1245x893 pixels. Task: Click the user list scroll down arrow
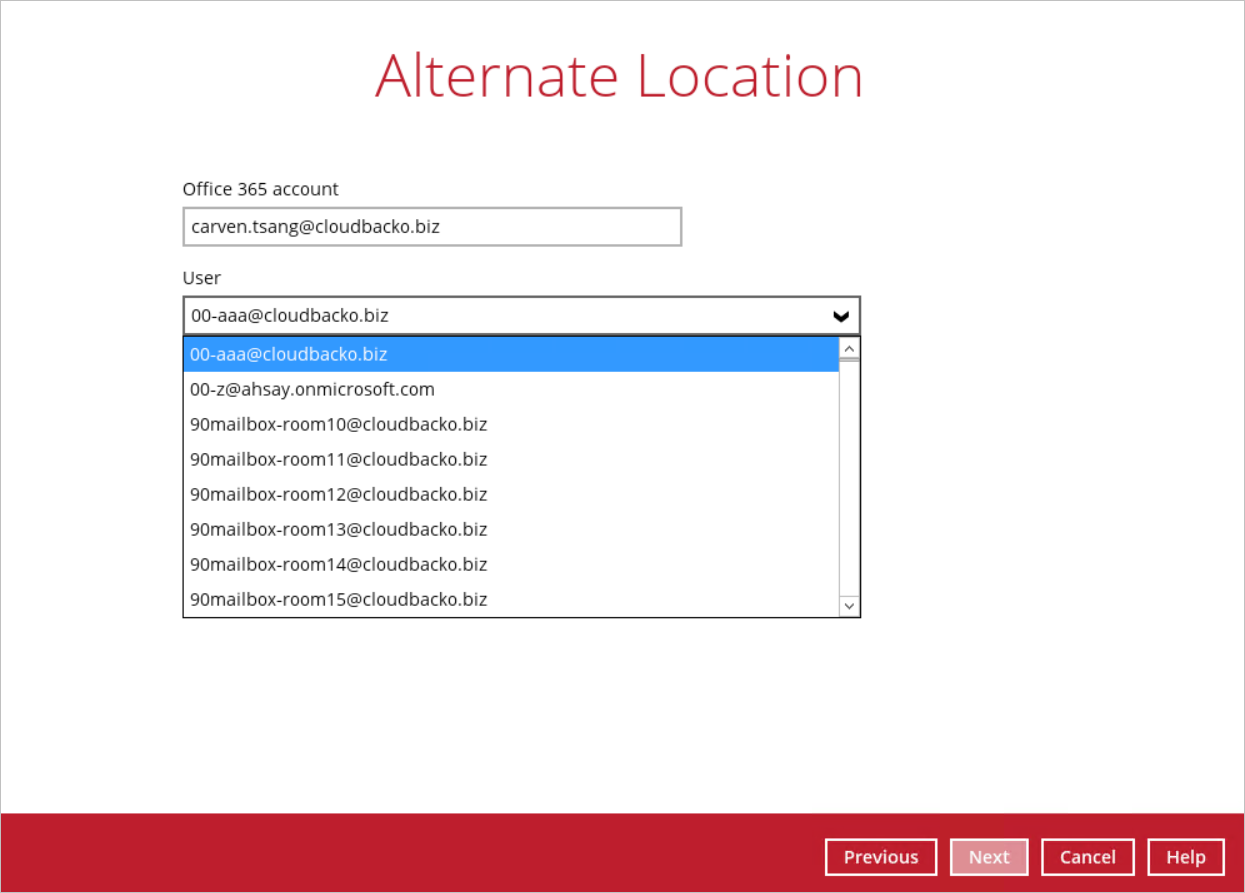coord(849,605)
